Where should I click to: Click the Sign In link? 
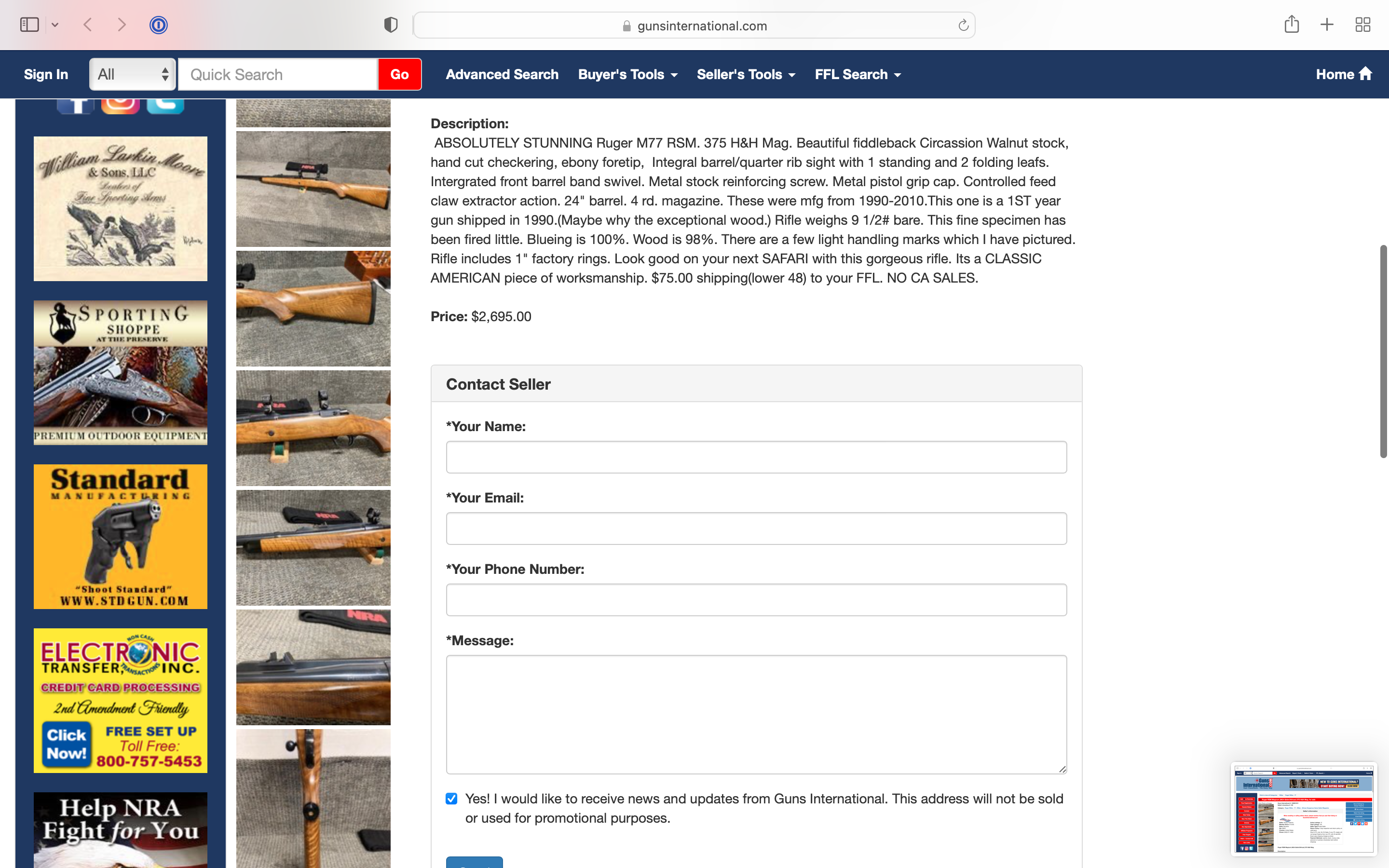tap(46, 74)
